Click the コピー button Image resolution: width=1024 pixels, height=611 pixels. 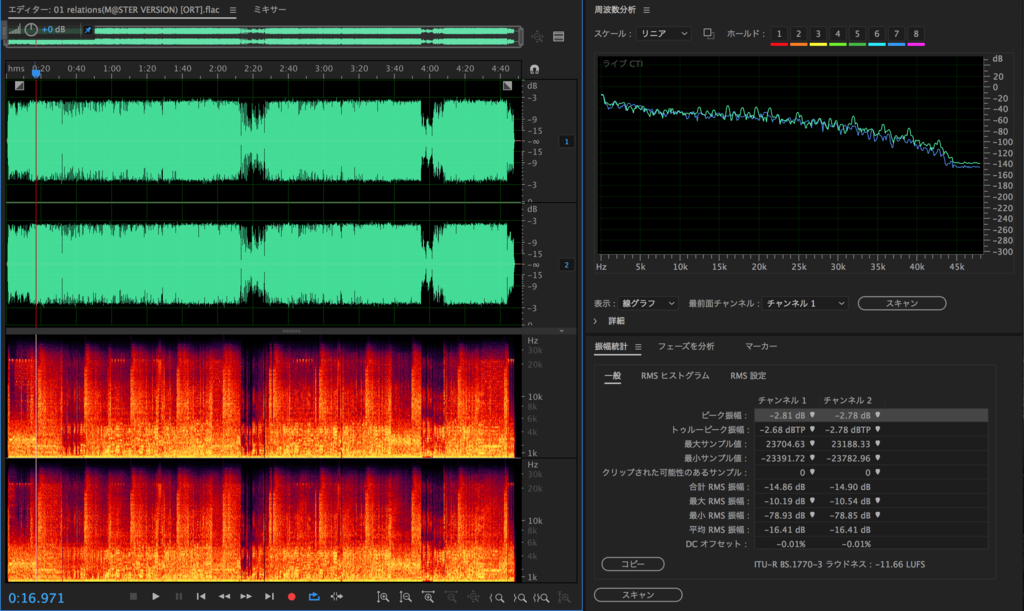(633, 564)
